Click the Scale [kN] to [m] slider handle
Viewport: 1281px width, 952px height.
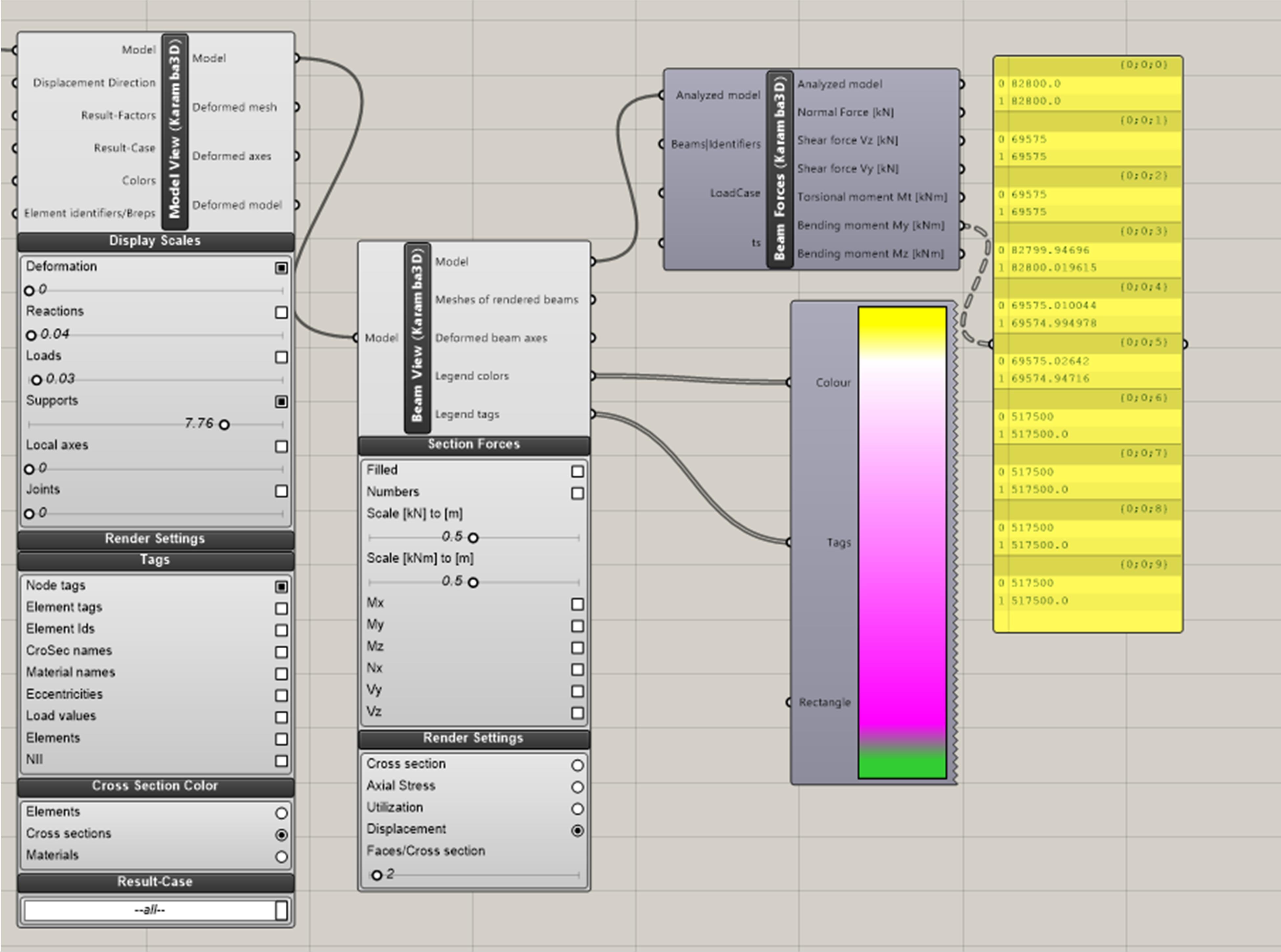coord(473,538)
